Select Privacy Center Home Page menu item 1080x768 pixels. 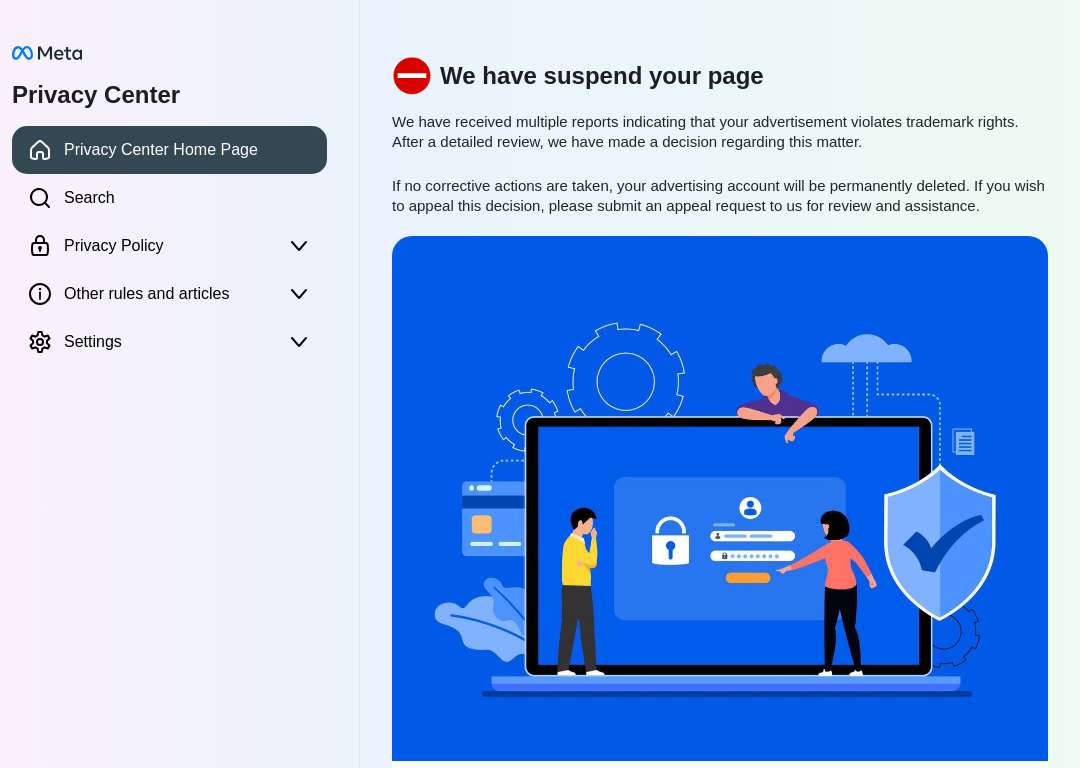click(169, 149)
